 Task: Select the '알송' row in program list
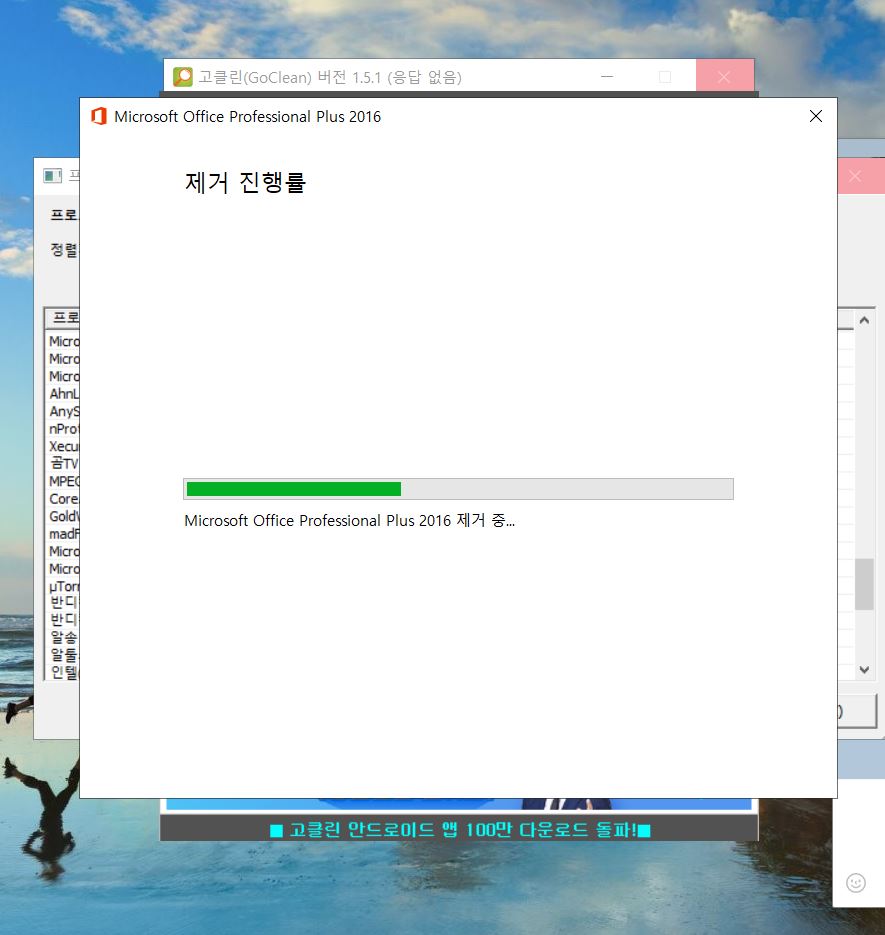pos(64,637)
